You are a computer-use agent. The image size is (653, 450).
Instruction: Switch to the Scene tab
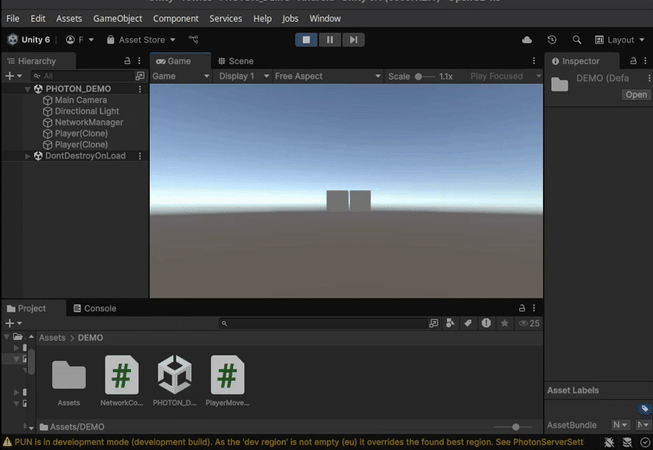tap(235, 61)
